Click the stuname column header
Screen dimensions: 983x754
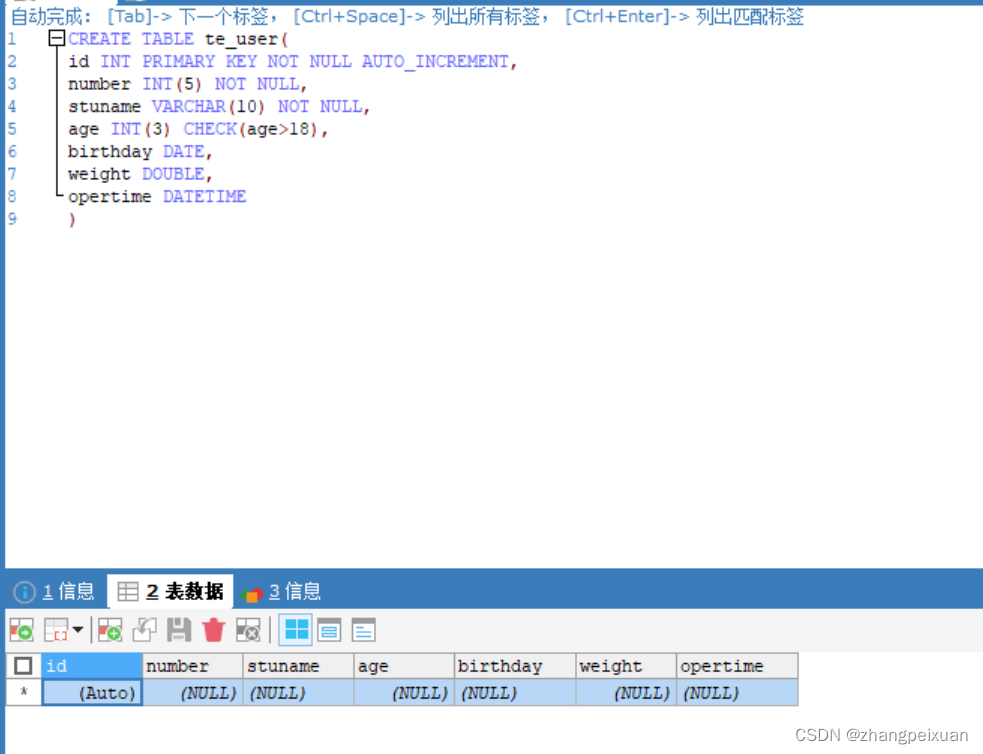point(298,666)
